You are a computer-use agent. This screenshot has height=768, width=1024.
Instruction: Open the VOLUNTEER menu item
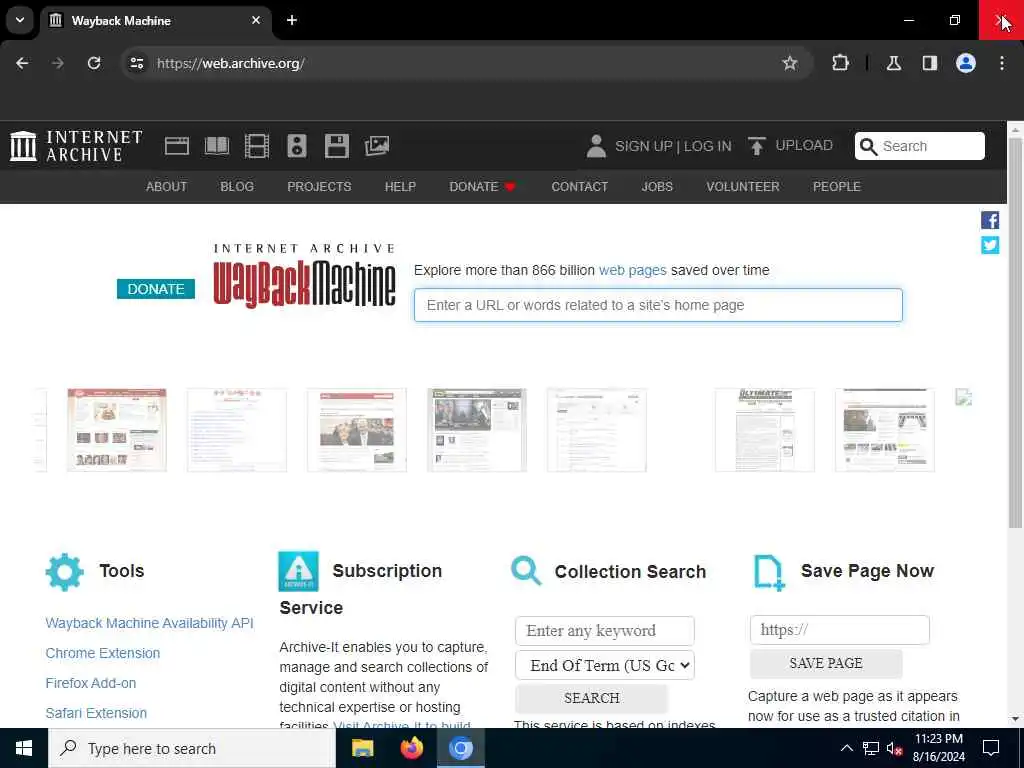(x=743, y=187)
